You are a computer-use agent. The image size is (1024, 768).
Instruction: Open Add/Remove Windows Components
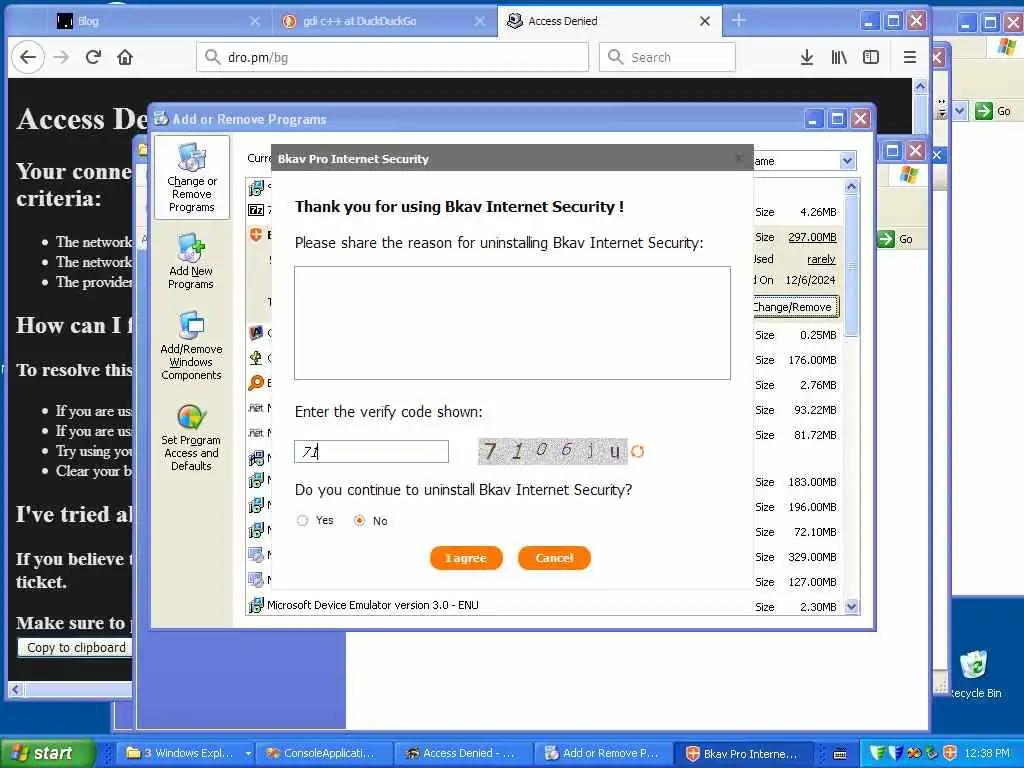tap(191, 346)
